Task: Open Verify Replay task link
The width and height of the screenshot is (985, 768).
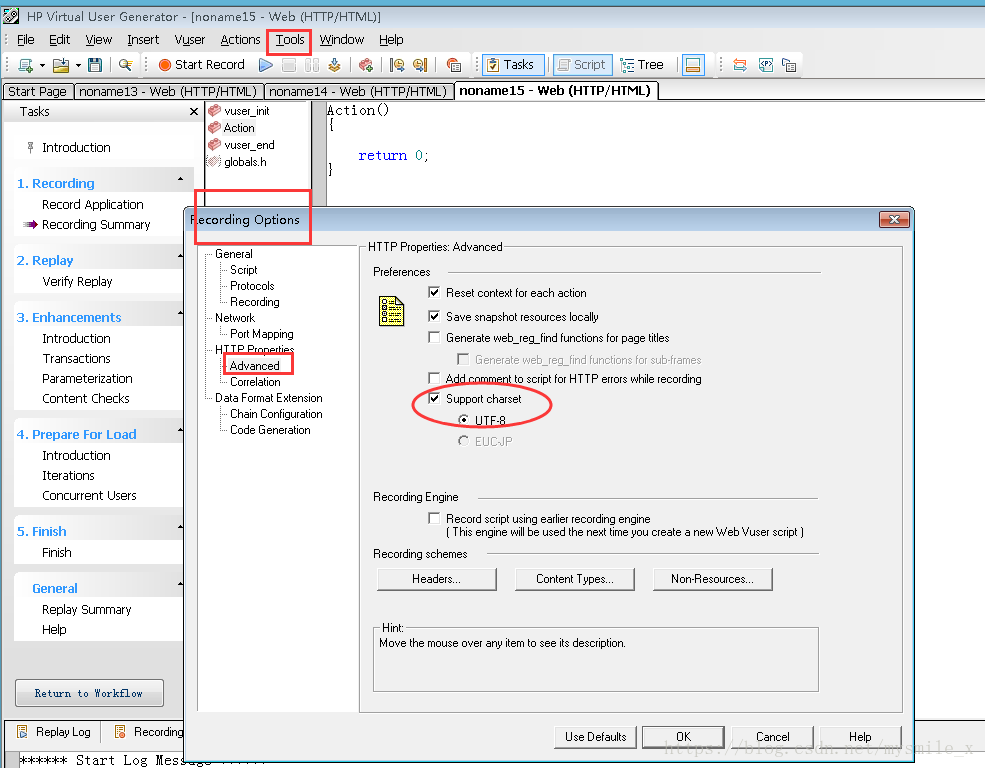Action: pyautogui.click(x=77, y=282)
